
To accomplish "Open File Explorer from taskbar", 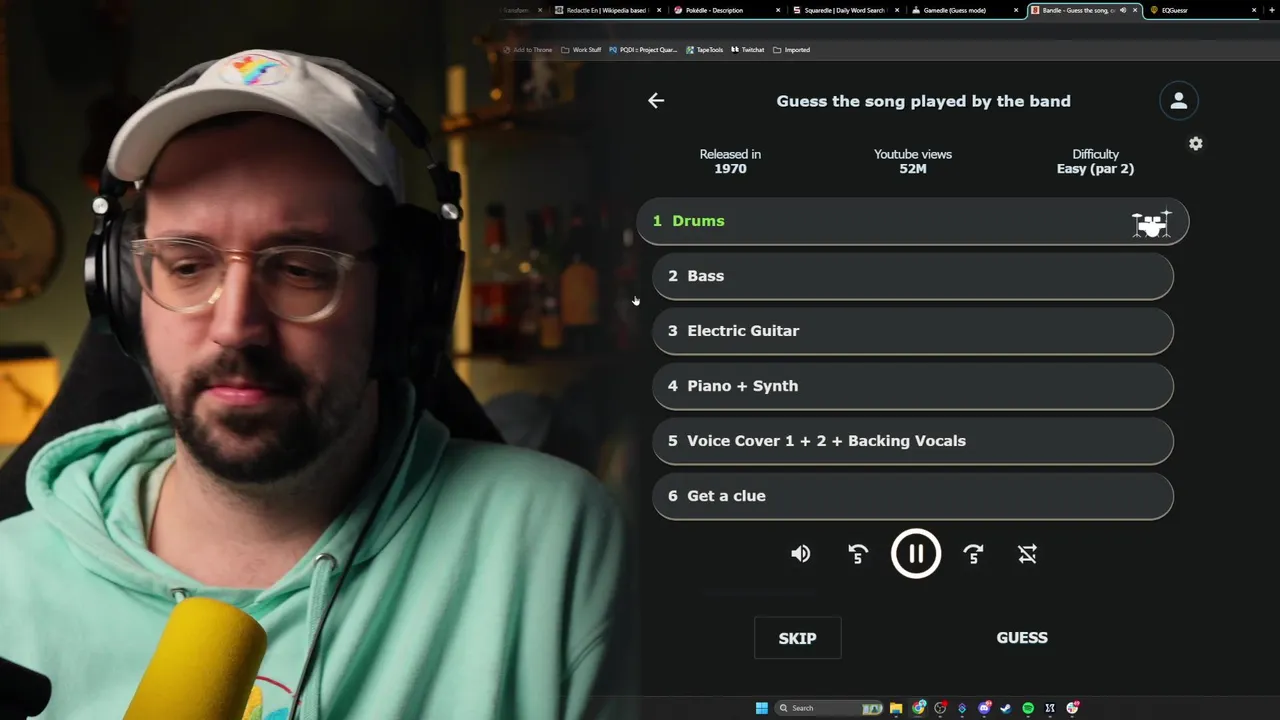I will [897, 708].
